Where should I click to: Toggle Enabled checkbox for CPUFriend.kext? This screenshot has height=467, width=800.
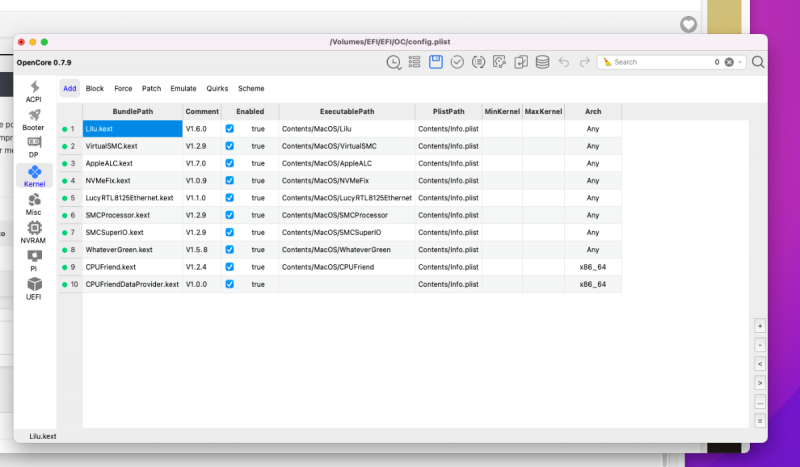click(230, 267)
